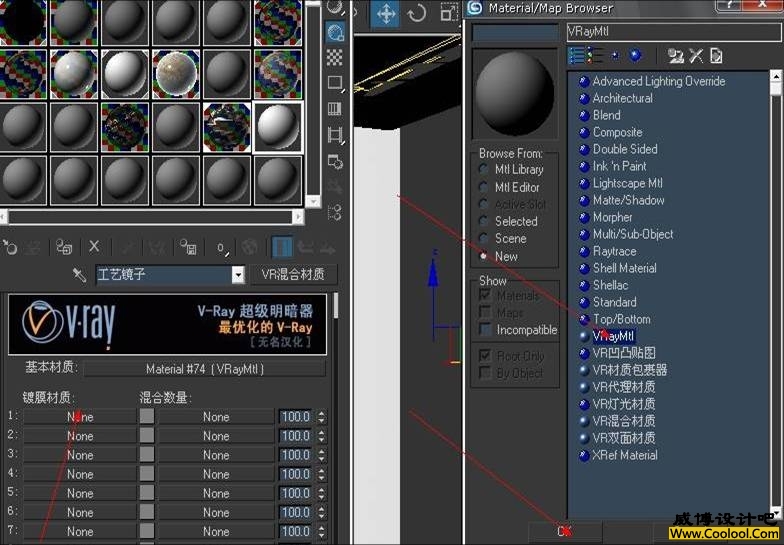Select the Mtl Library radio button
This screenshot has width=784, height=545.
click(x=485, y=170)
